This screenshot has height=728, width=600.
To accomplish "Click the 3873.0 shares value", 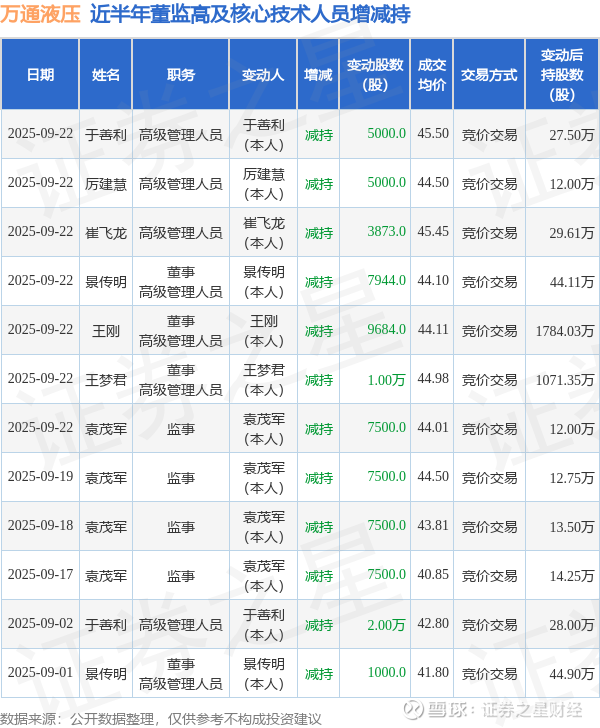I will 386,231.
